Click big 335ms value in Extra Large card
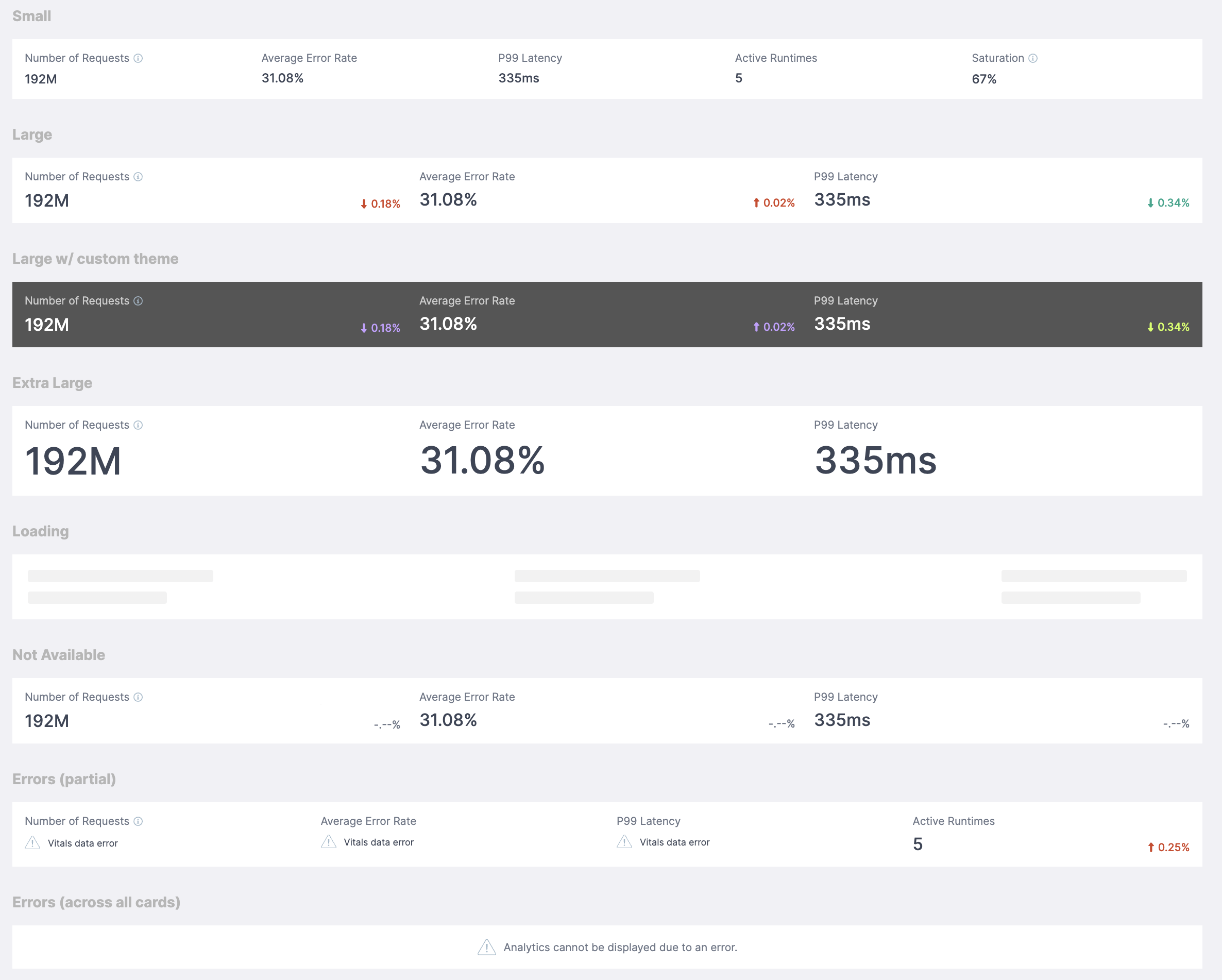 pos(876,460)
